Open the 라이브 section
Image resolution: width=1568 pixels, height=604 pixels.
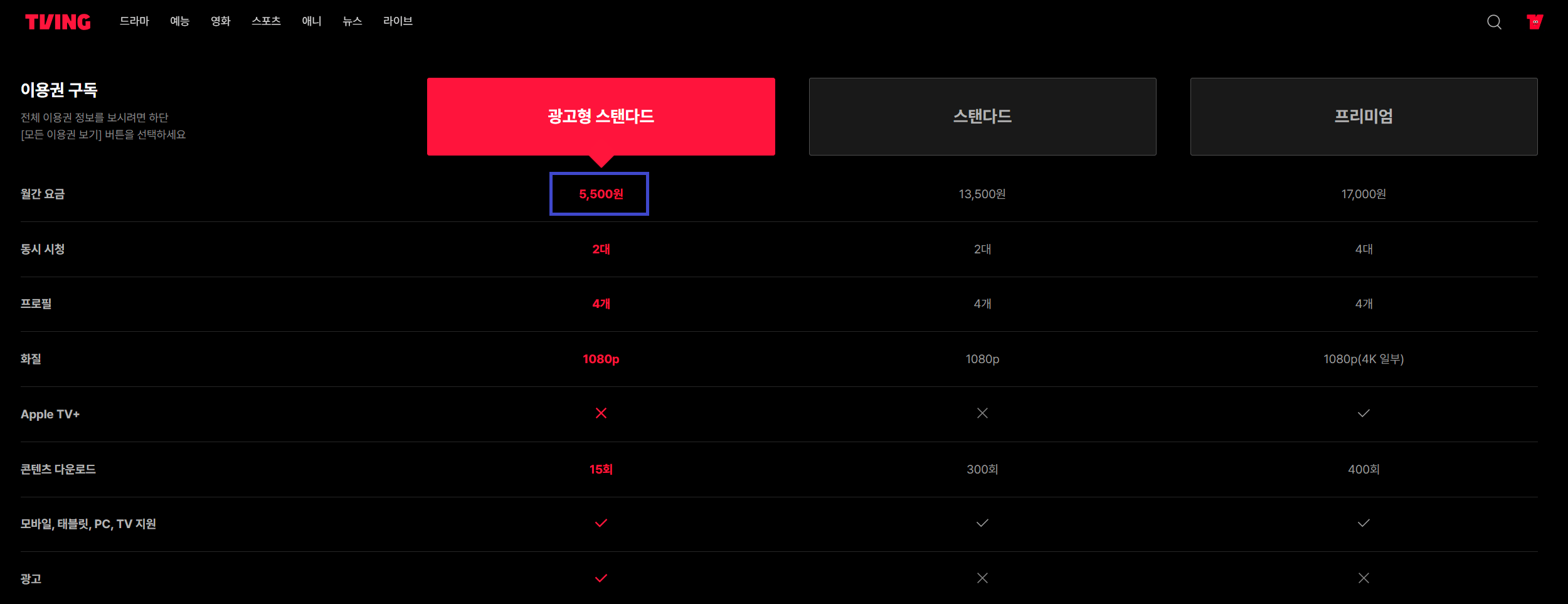pyautogui.click(x=398, y=21)
